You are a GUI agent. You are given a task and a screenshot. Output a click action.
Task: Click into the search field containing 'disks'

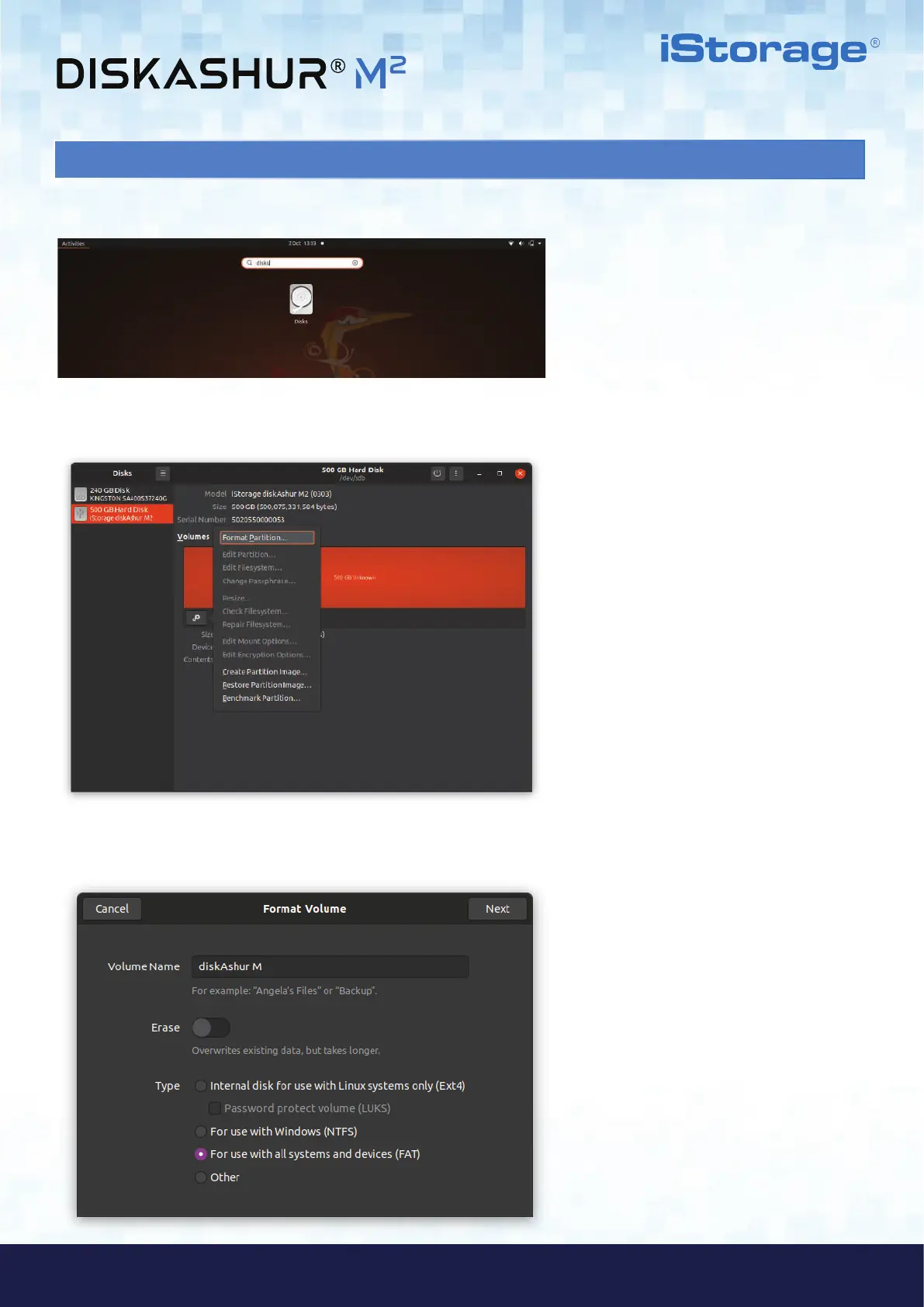[x=302, y=263]
